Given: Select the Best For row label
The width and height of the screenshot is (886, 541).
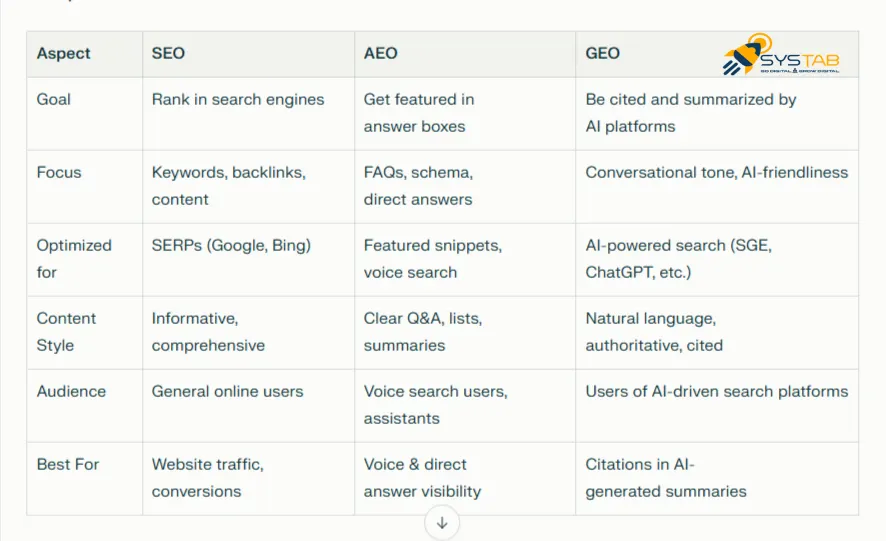Looking at the screenshot, I should pos(68,464).
